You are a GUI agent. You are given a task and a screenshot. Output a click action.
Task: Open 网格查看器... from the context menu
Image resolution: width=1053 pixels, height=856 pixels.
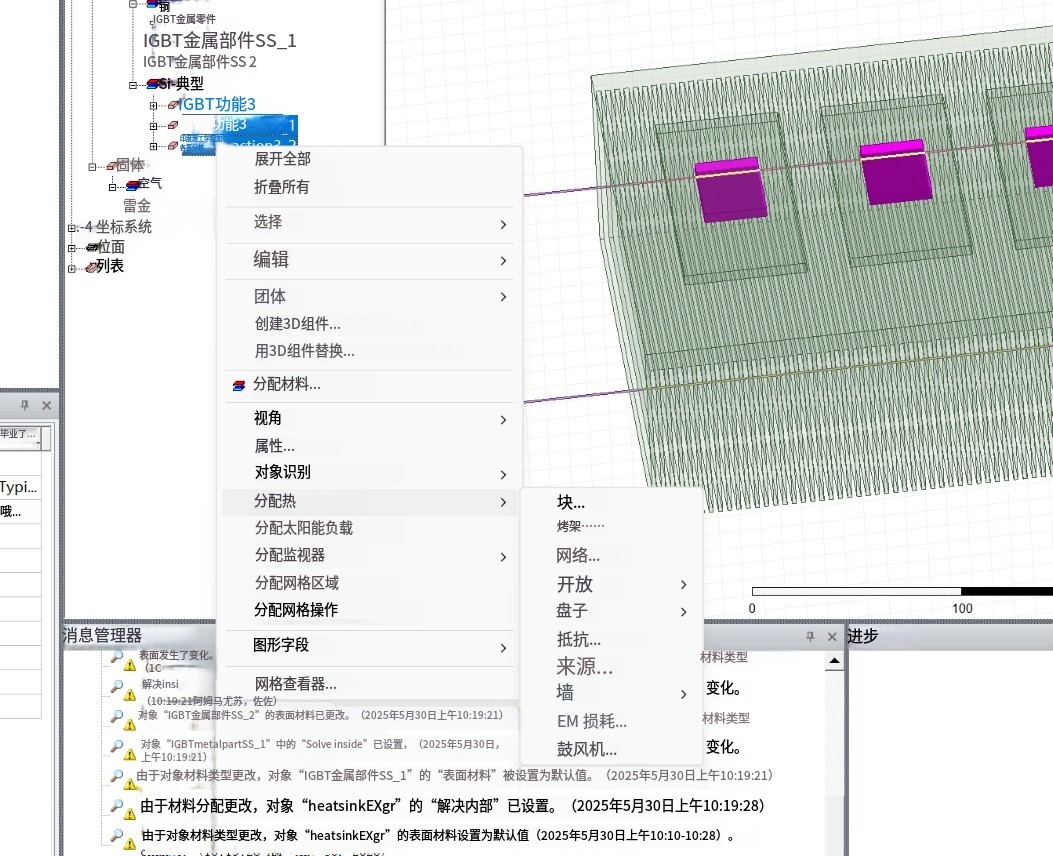(294, 683)
